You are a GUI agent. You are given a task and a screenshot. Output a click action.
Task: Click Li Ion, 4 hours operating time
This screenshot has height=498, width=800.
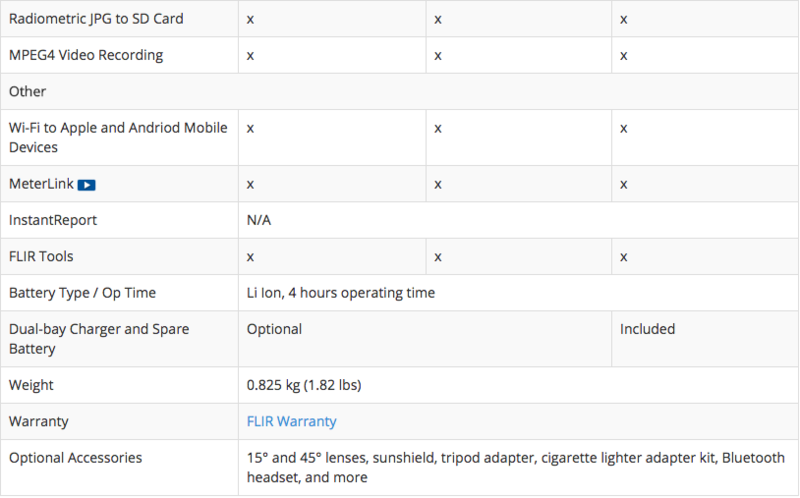pos(341,293)
